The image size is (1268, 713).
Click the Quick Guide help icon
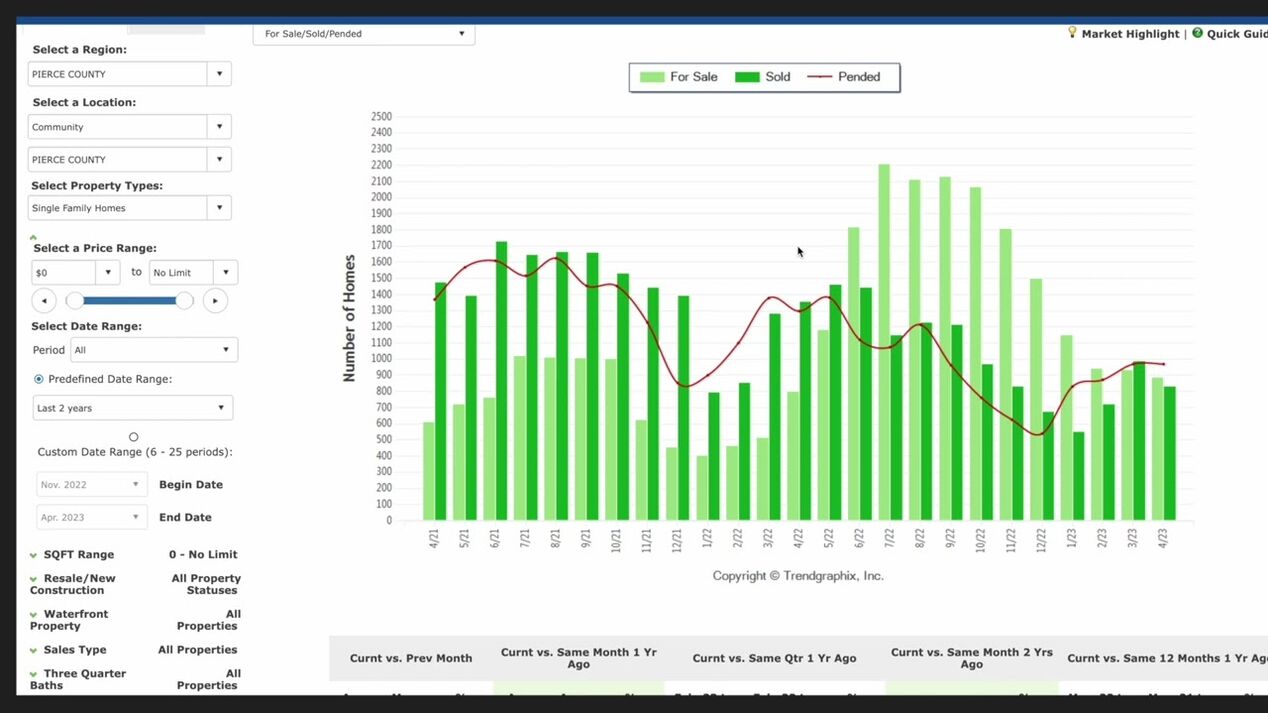(x=1197, y=33)
